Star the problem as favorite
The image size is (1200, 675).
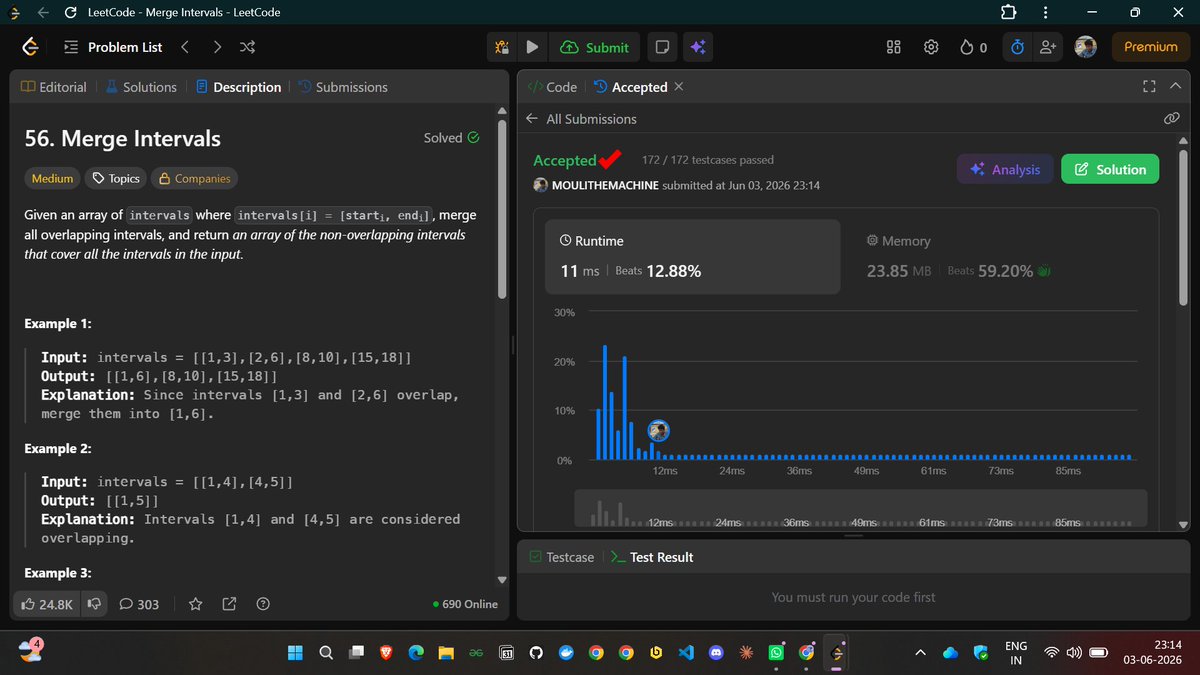(x=196, y=604)
